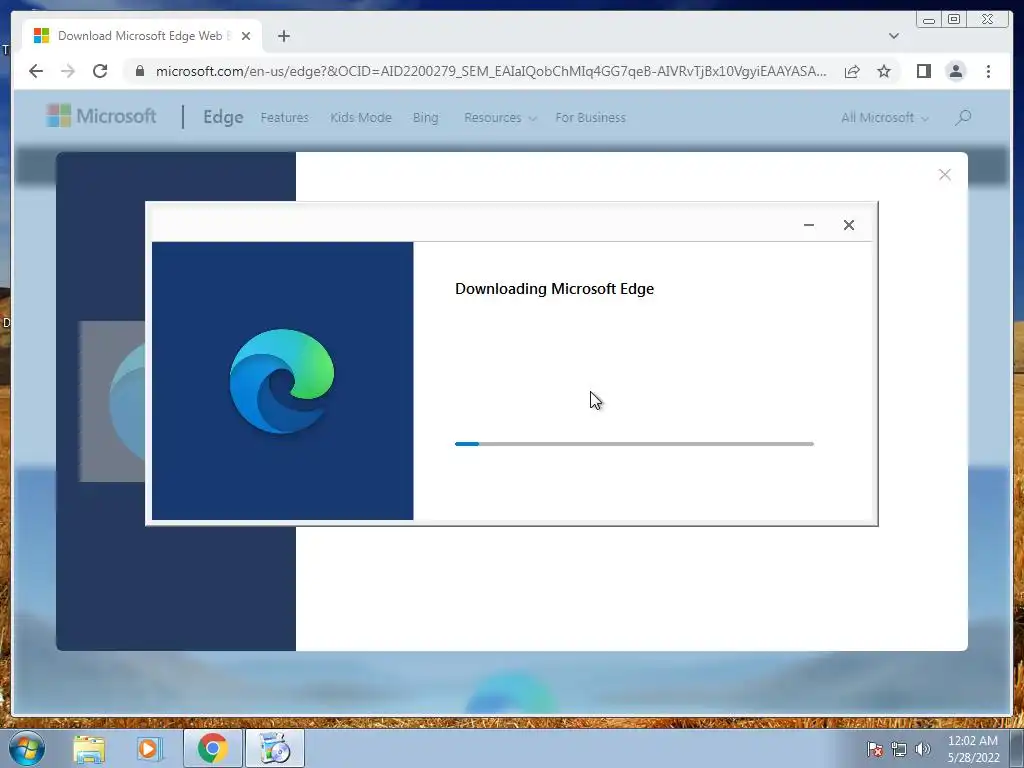Open a new browser tab
The height and width of the screenshot is (768, 1024).
pyautogui.click(x=283, y=36)
